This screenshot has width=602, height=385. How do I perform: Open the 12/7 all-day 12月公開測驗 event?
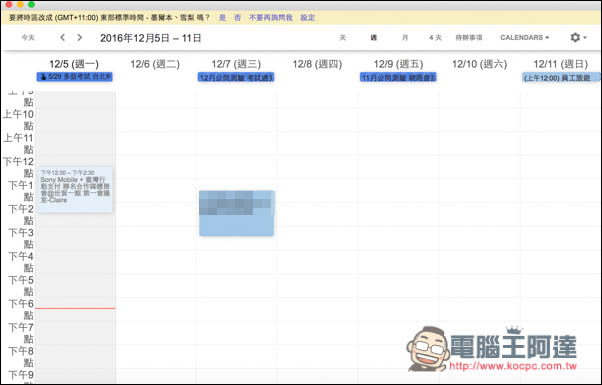236,78
